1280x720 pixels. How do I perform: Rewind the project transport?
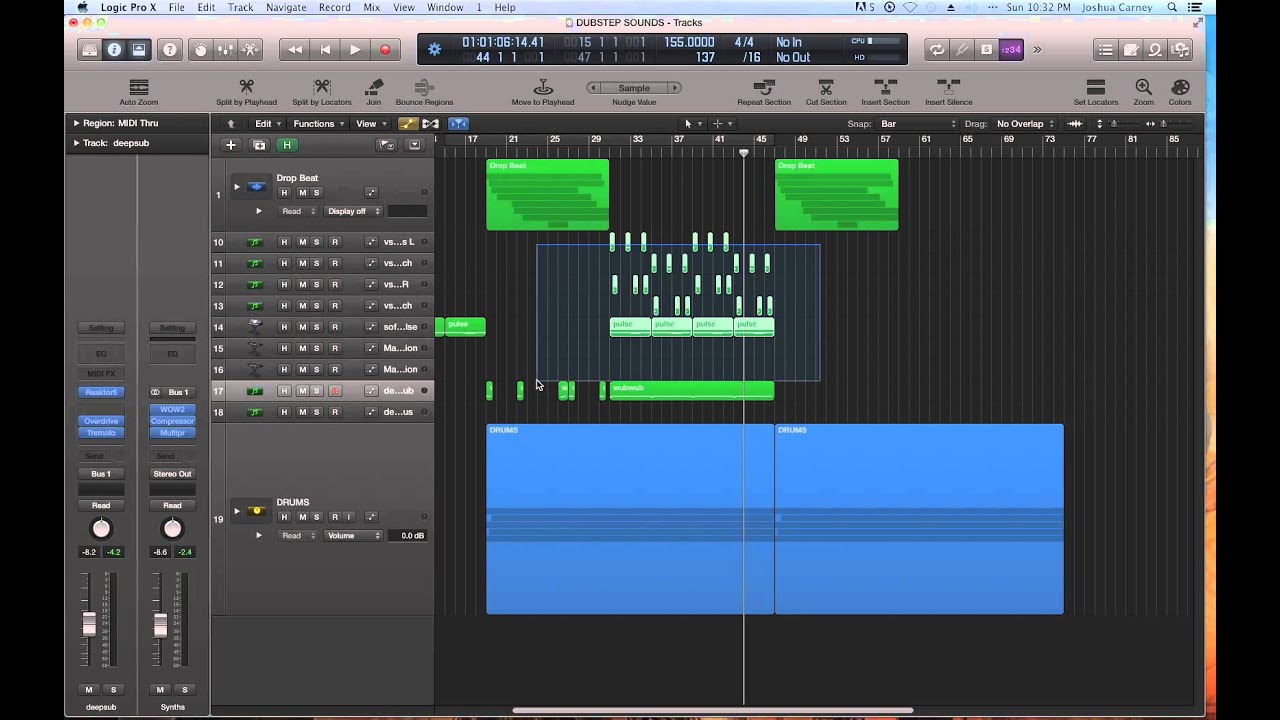click(295, 49)
